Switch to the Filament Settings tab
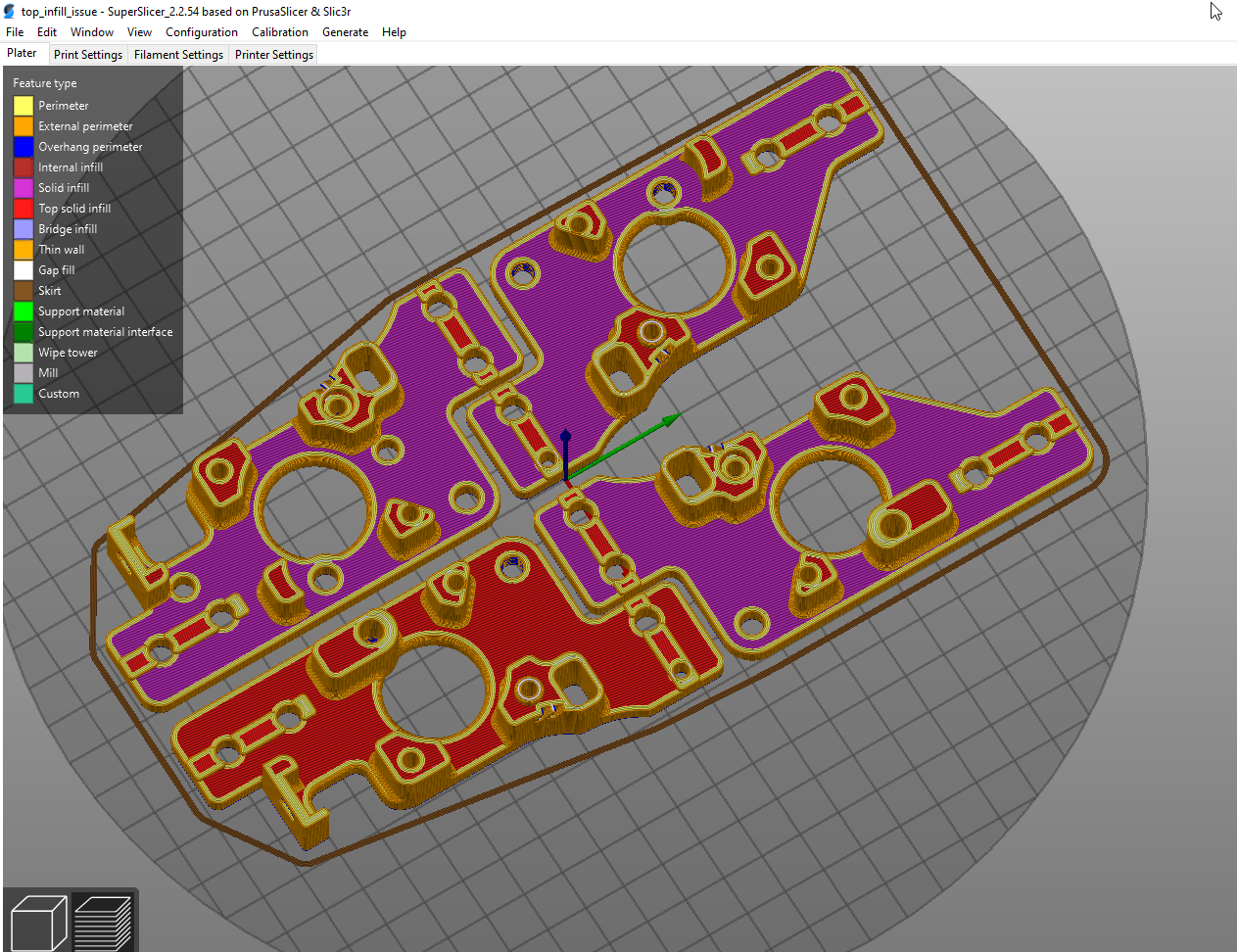This screenshot has width=1237, height=952. [x=178, y=55]
